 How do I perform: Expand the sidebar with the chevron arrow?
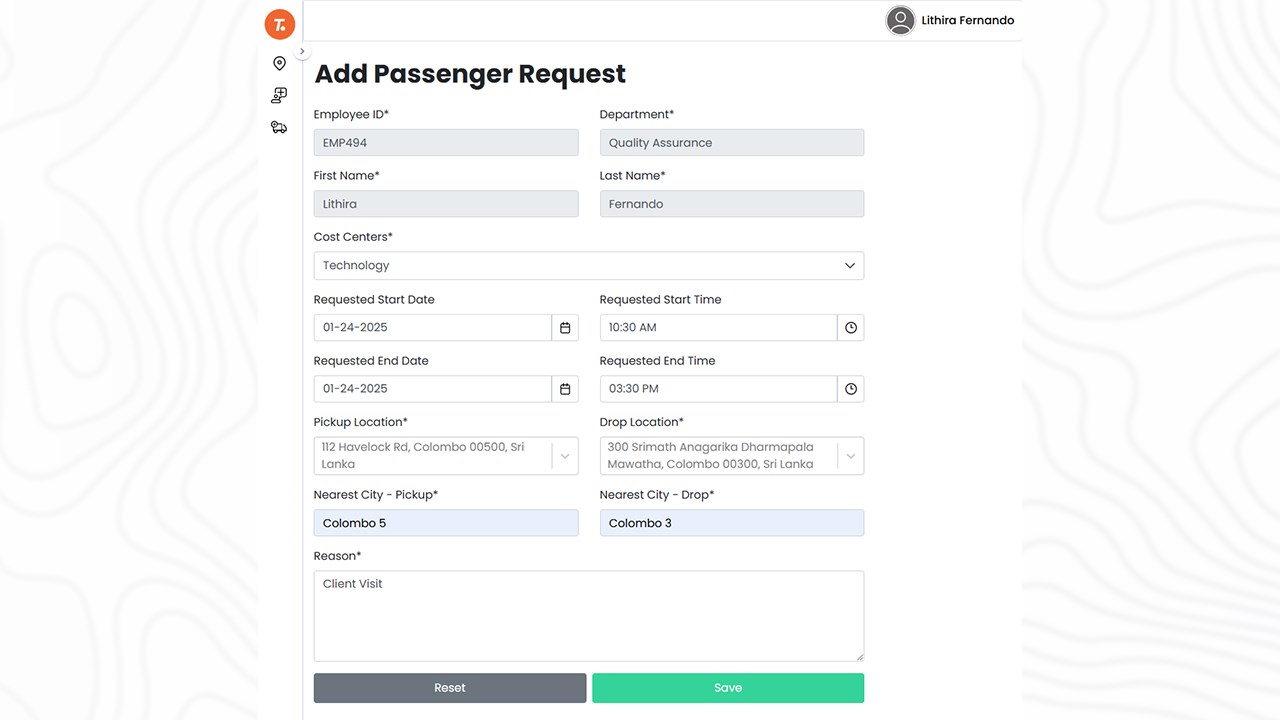tap(302, 51)
